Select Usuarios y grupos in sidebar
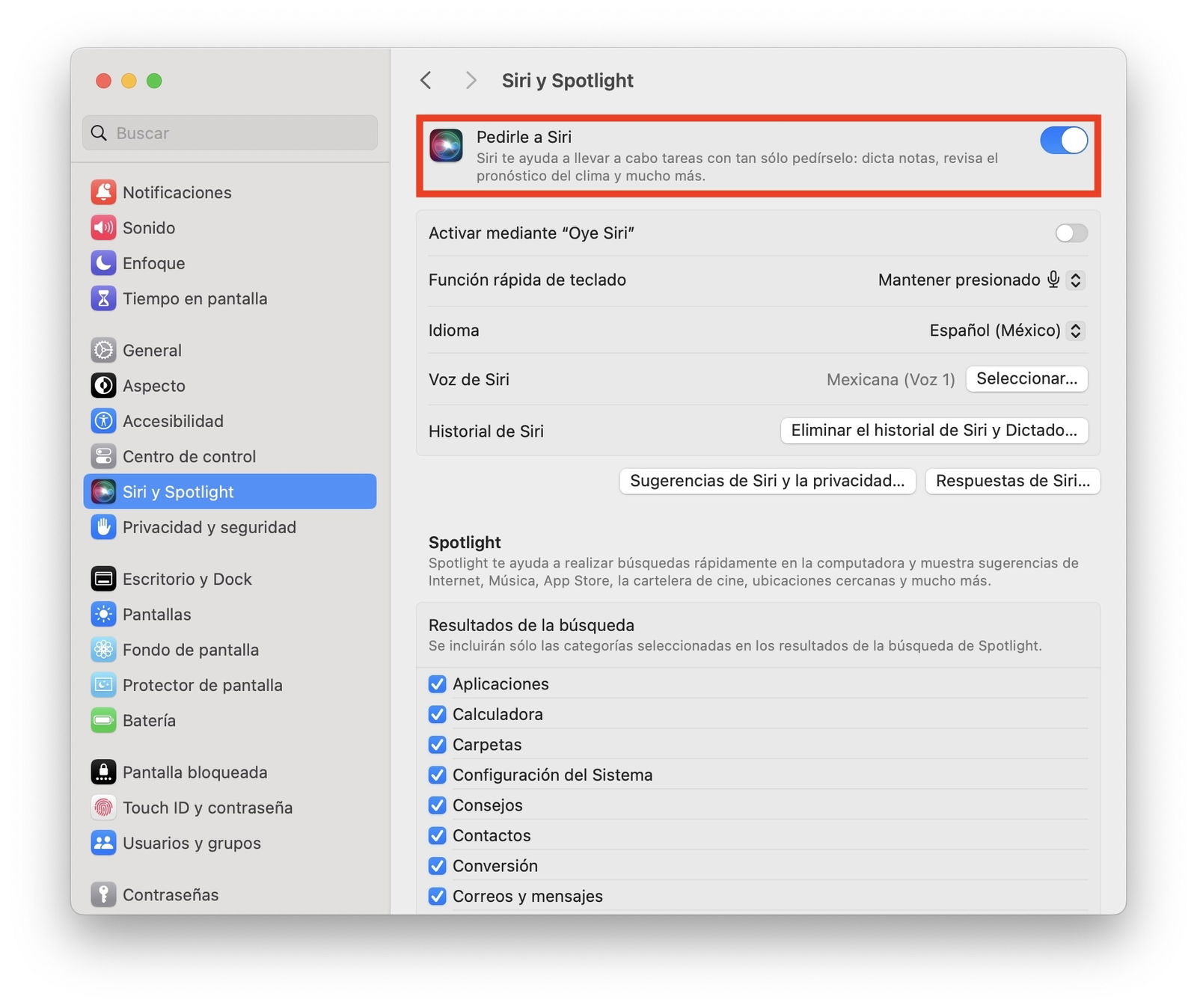 (230, 843)
